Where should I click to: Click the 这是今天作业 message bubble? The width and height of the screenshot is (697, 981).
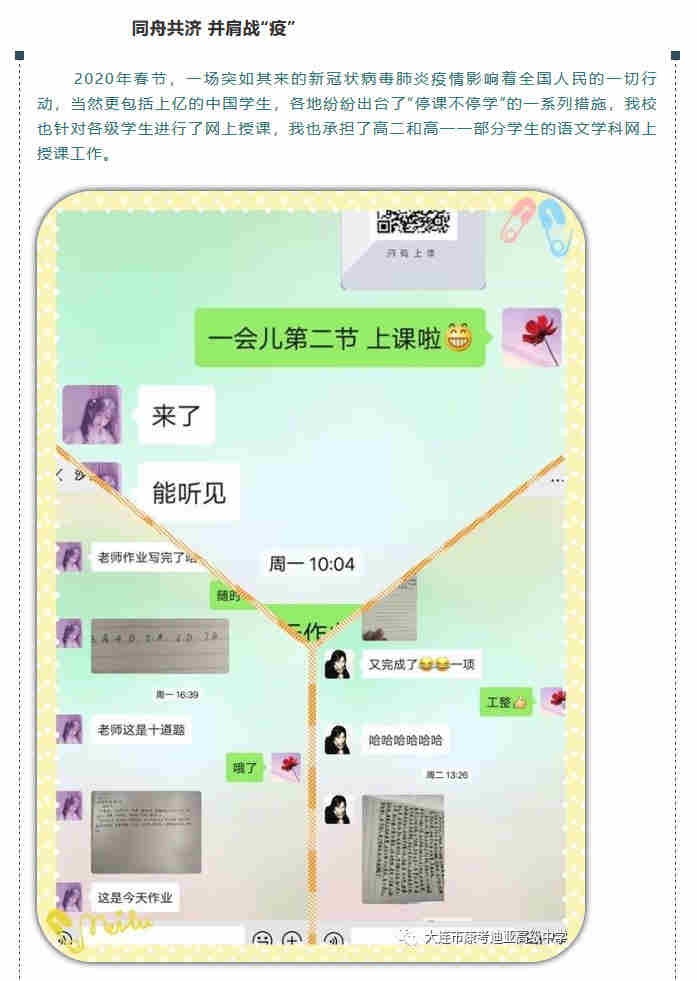135,898
